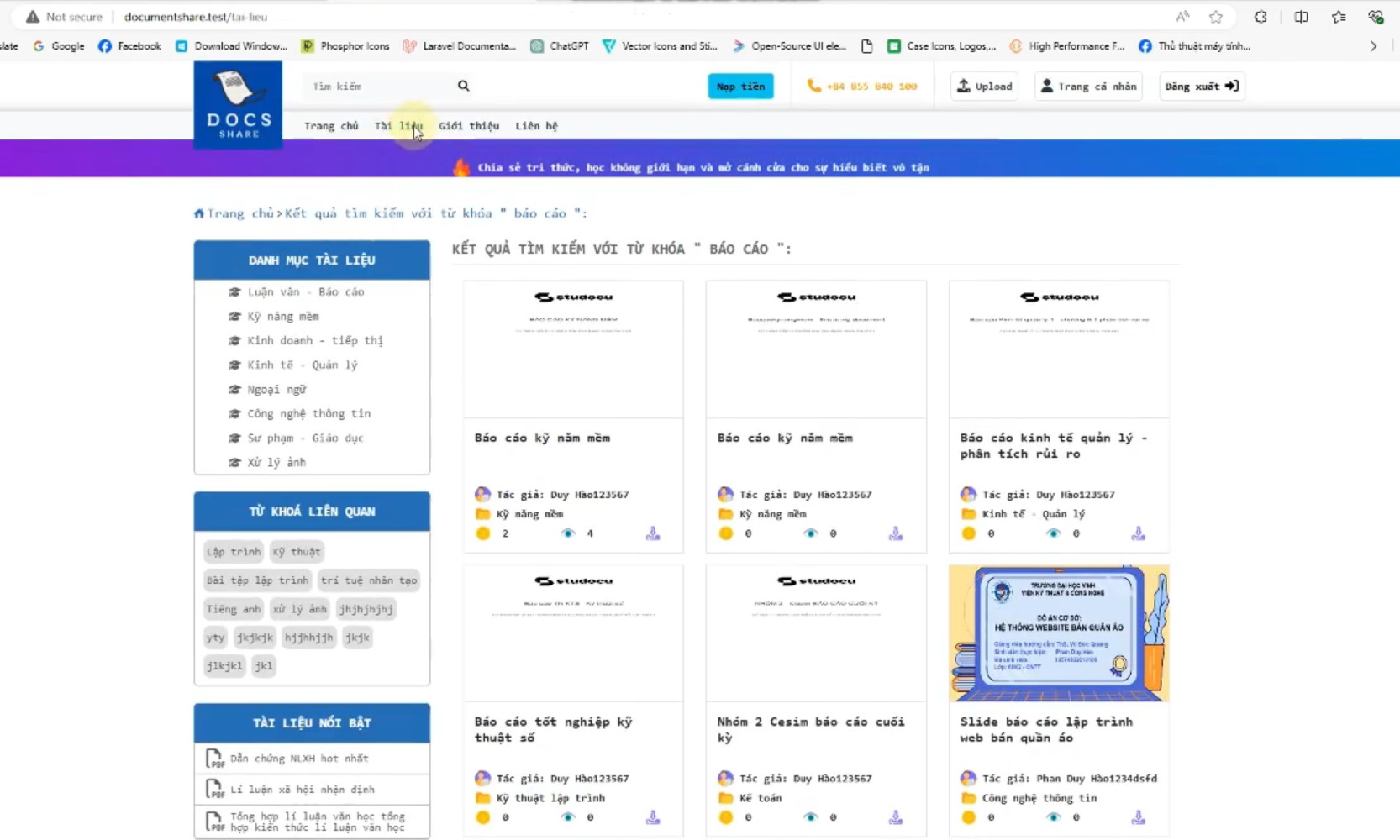
Task: Select category Kinh doanh - tiếp thị
Action: 315,341
